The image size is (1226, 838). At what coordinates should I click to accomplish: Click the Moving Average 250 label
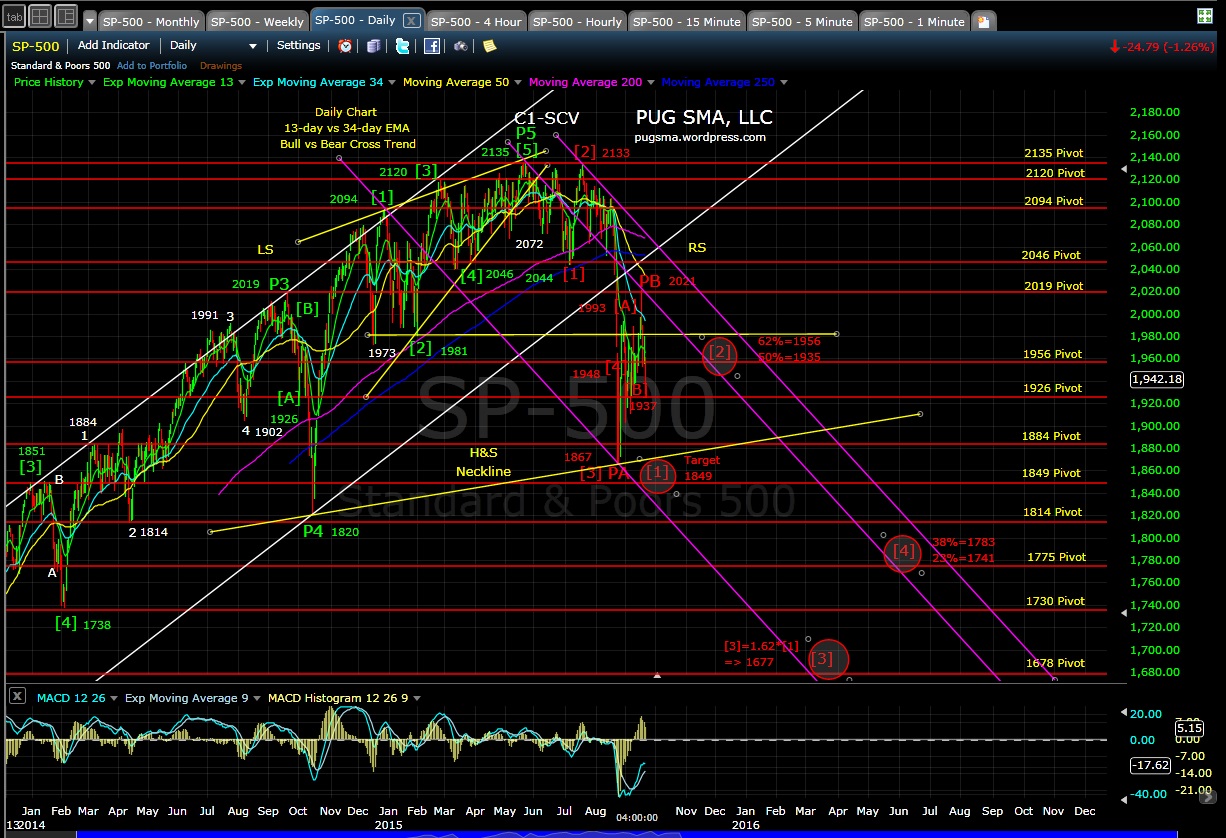(718, 83)
